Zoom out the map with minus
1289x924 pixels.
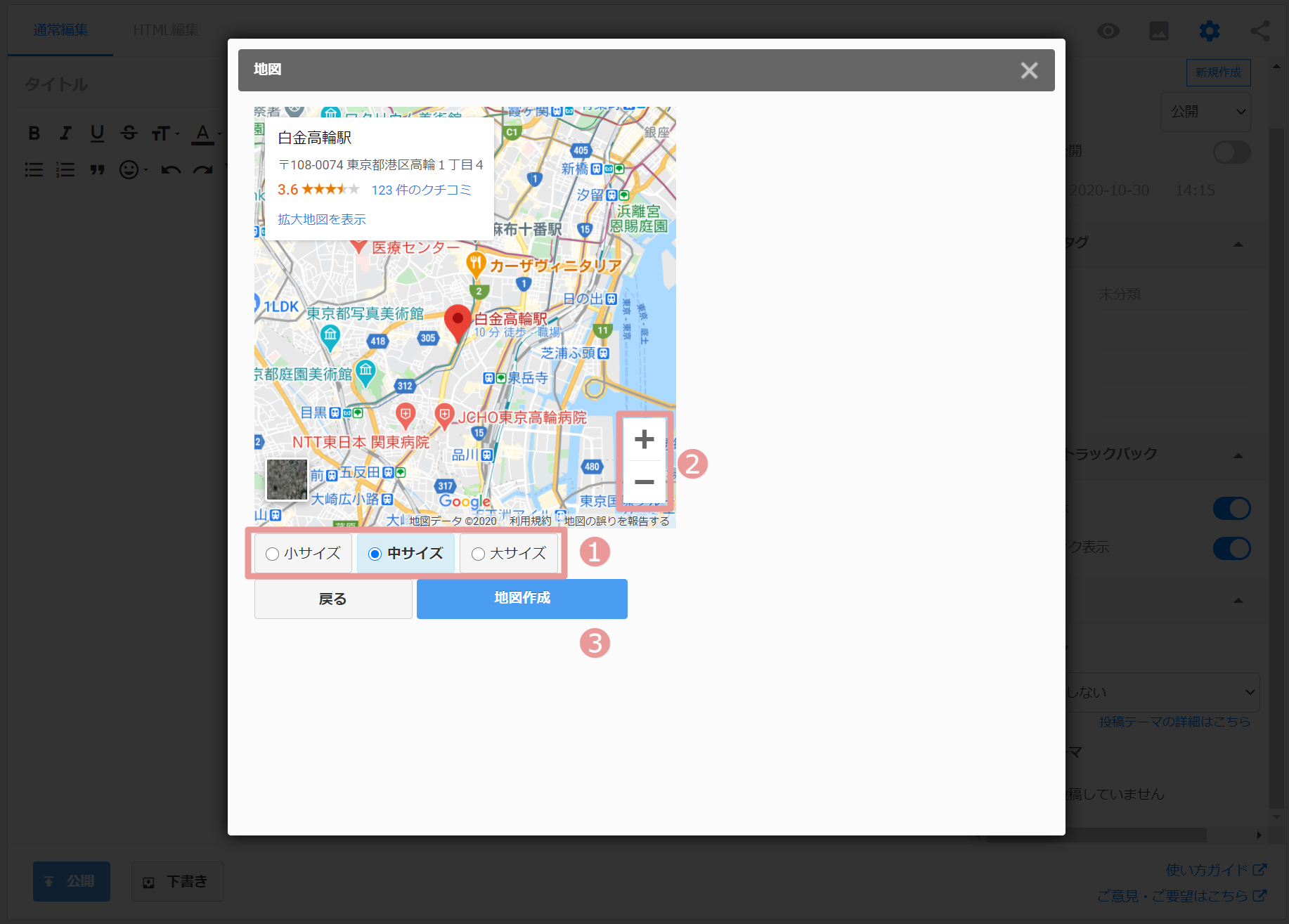click(644, 482)
